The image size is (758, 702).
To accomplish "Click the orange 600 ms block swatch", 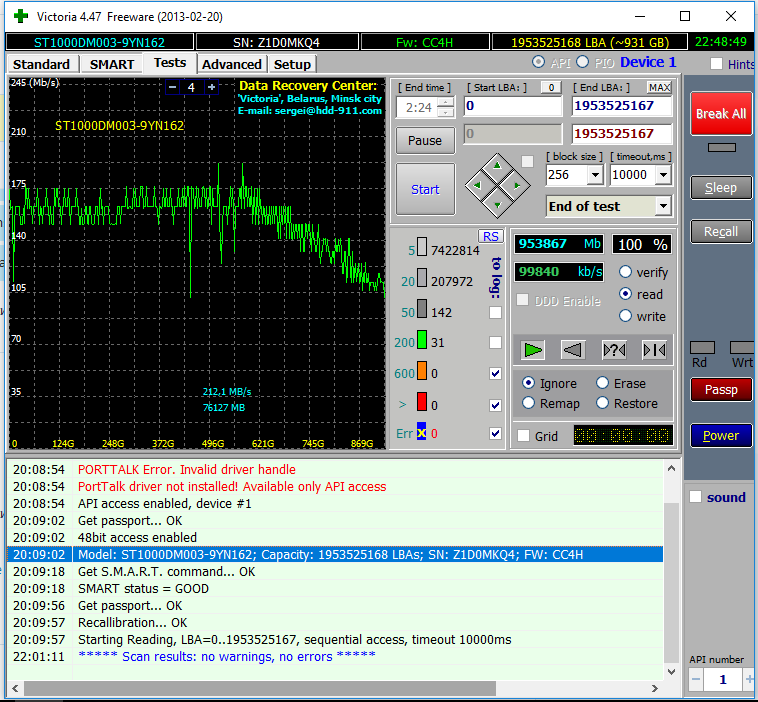I will point(422,370).
